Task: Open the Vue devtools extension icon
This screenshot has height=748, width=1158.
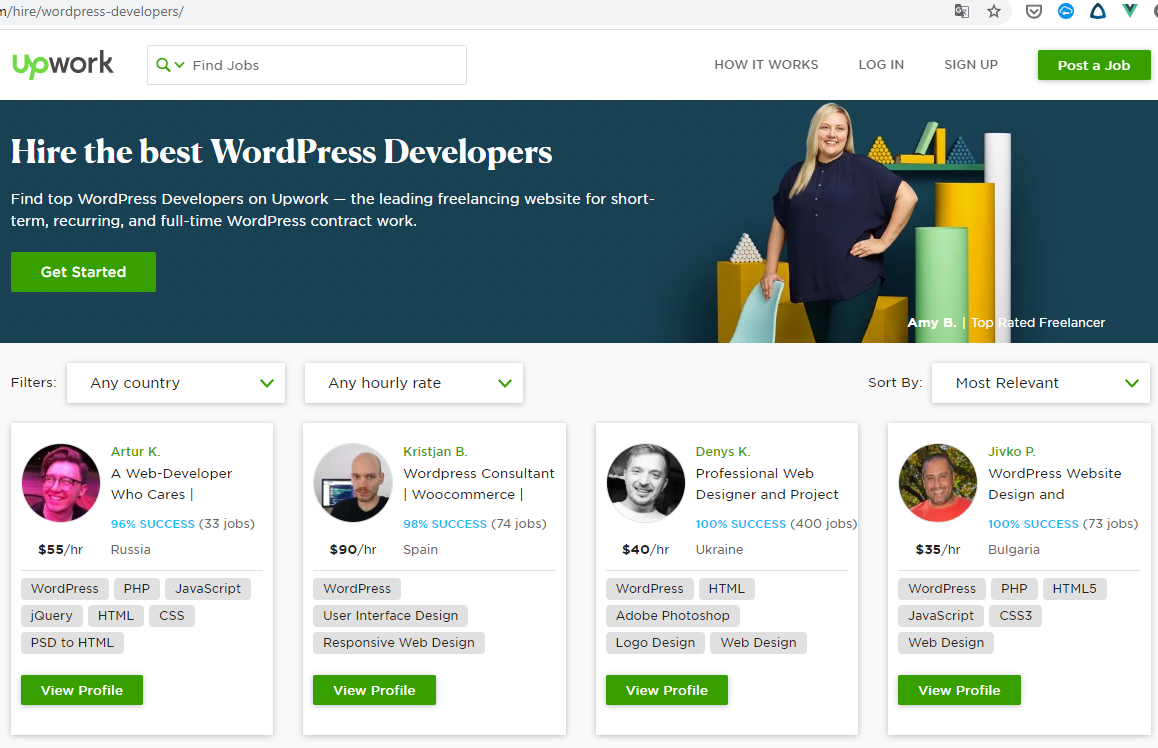Action: tap(1130, 11)
